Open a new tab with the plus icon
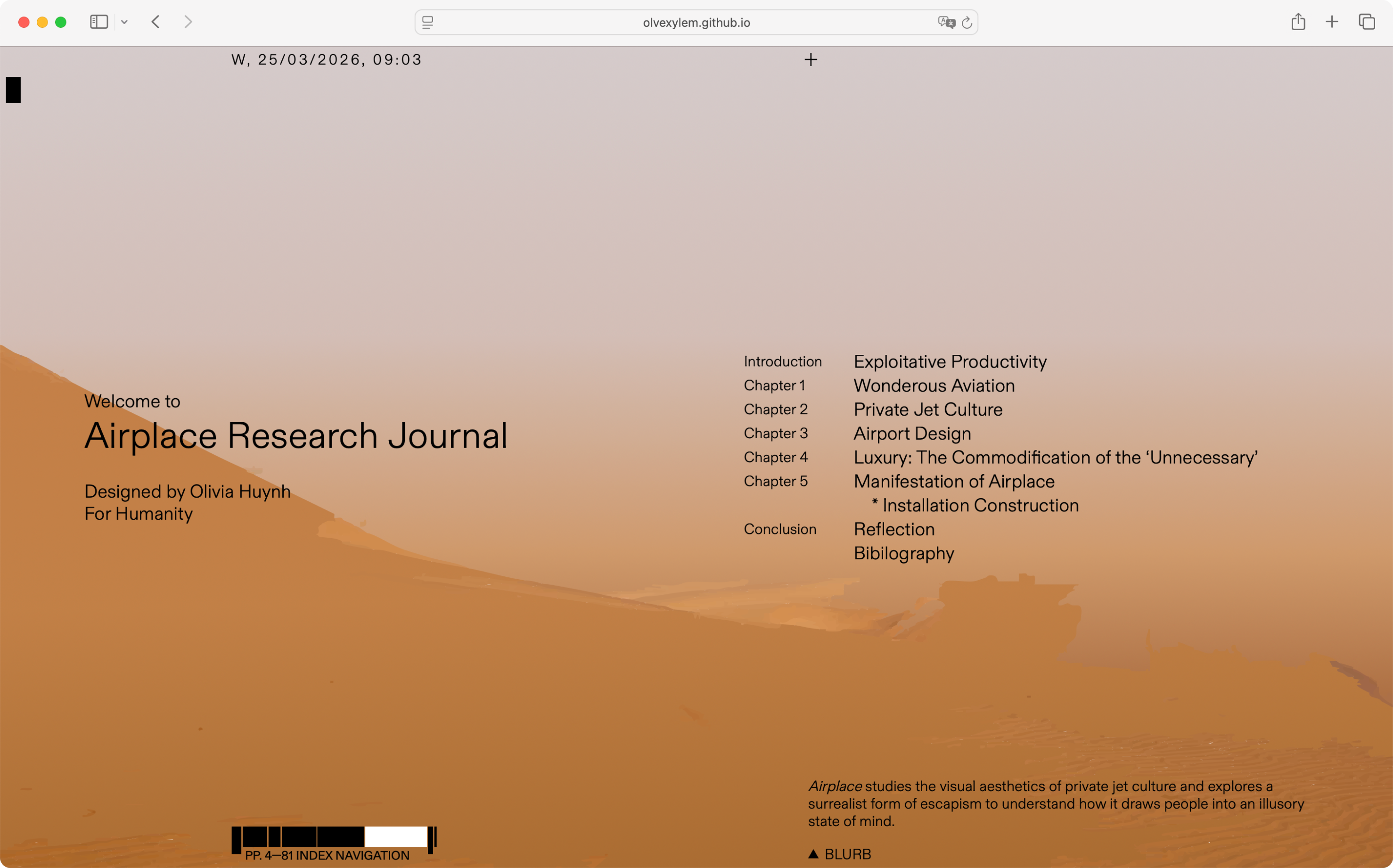 (1332, 23)
